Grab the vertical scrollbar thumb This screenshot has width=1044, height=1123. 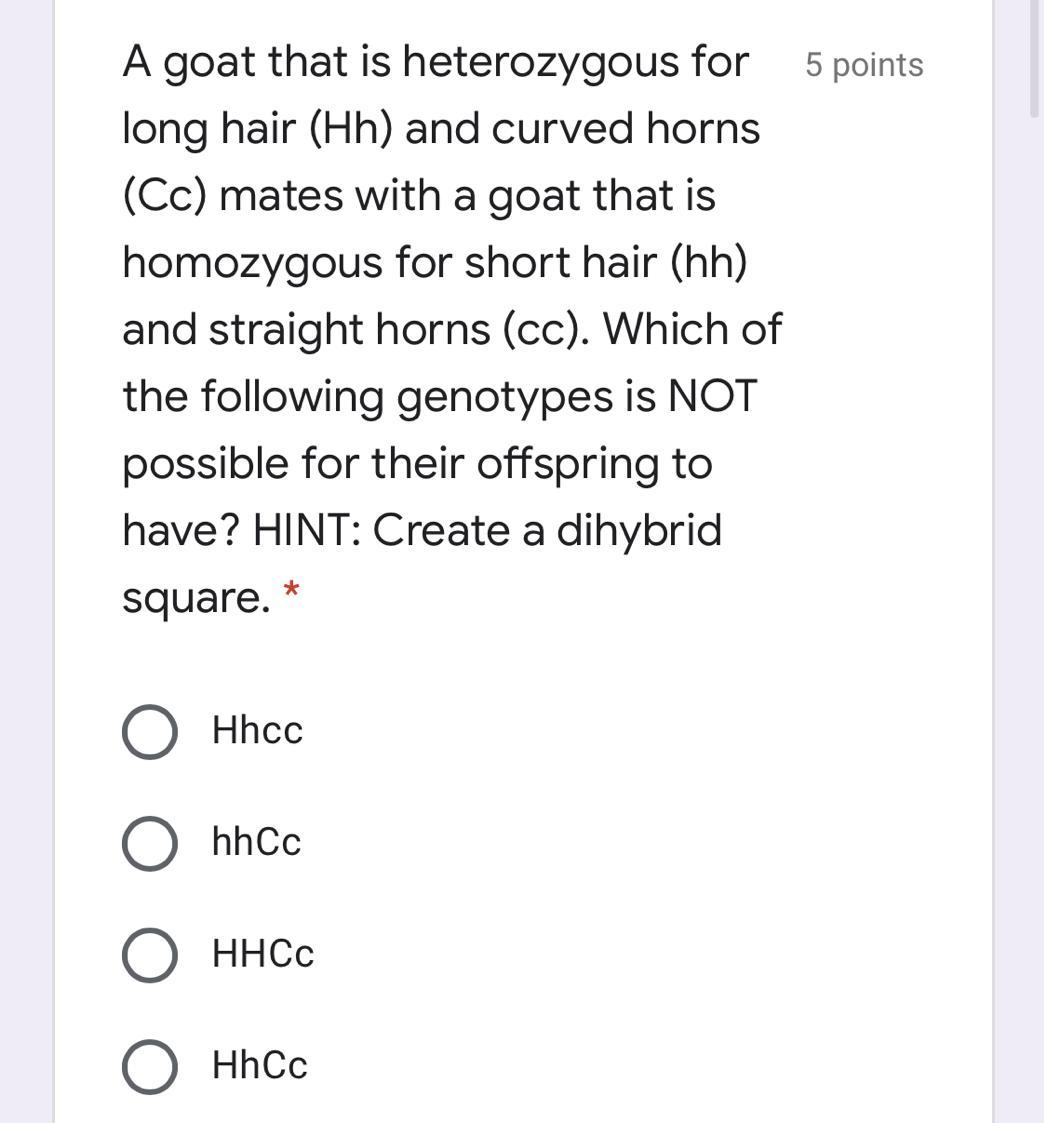point(1034,57)
